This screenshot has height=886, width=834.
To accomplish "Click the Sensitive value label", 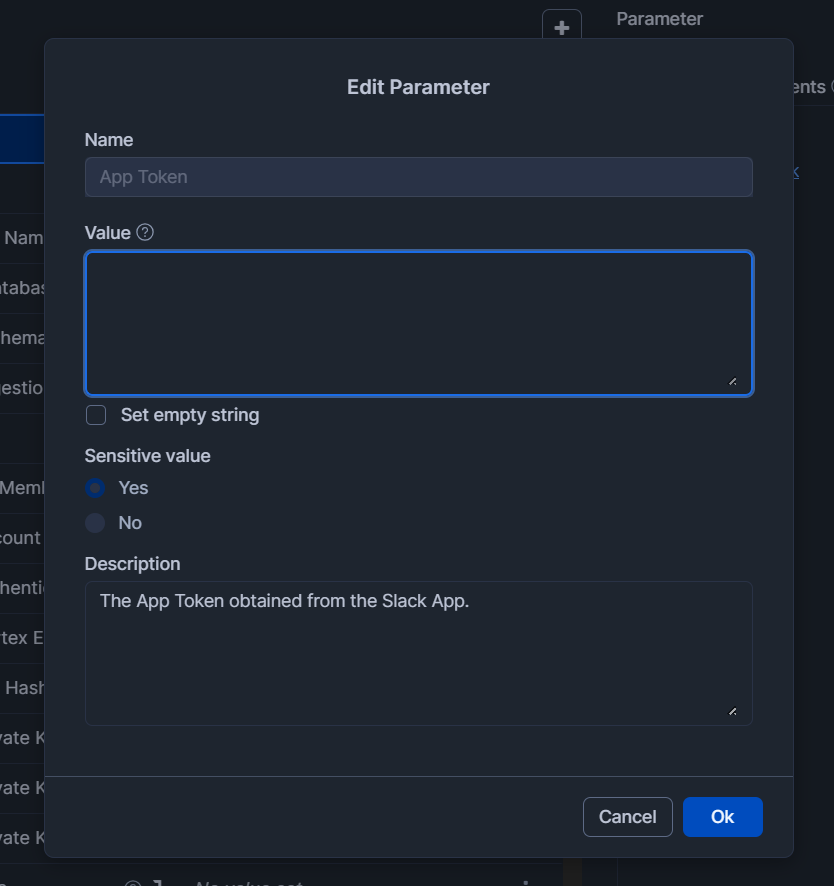I will pyautogui.click(x=147, y=456).
